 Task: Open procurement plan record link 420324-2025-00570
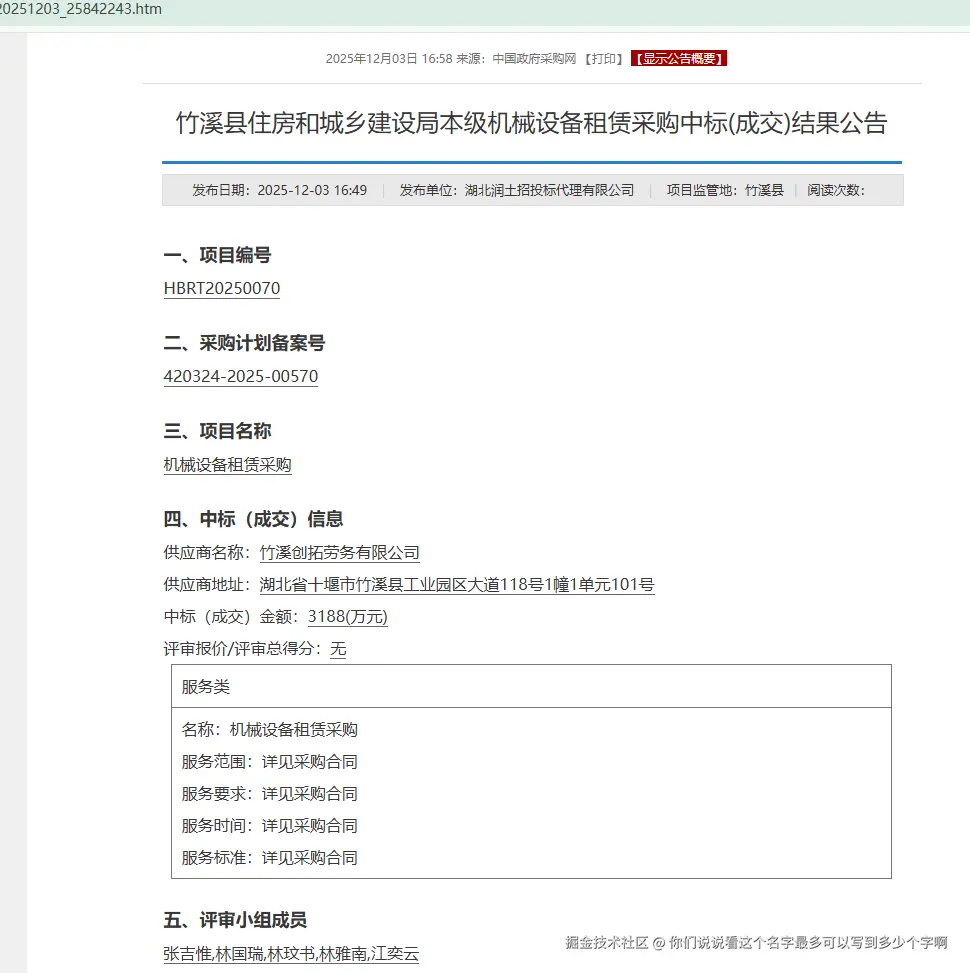click(x=240, y=377)
